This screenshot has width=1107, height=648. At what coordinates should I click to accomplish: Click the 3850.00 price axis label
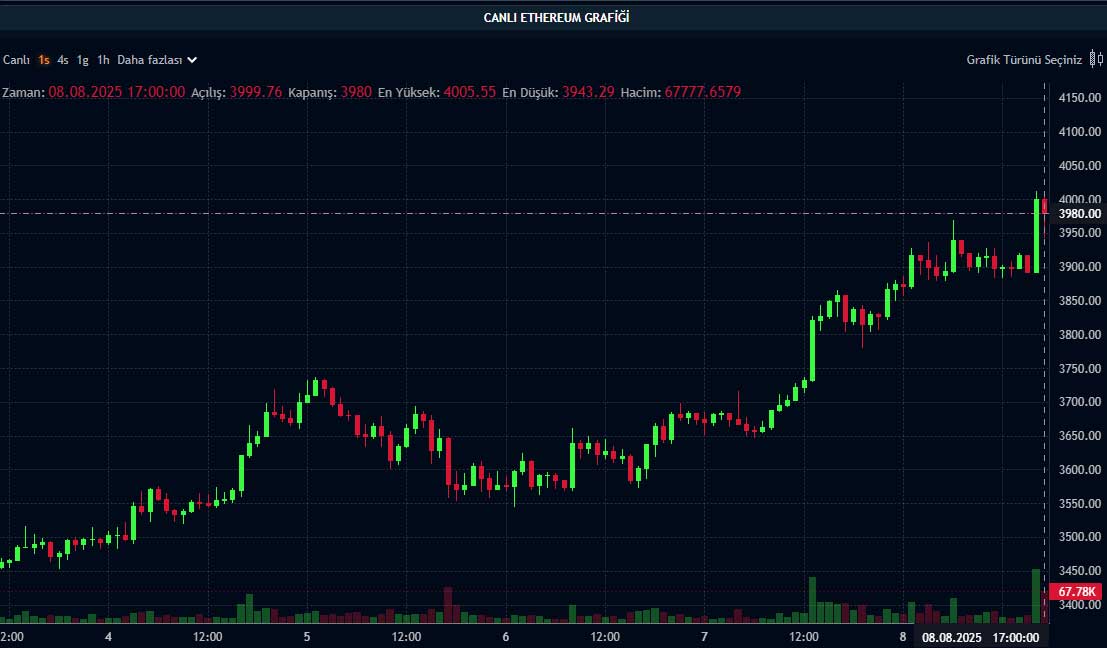[x=1079, y=301]
